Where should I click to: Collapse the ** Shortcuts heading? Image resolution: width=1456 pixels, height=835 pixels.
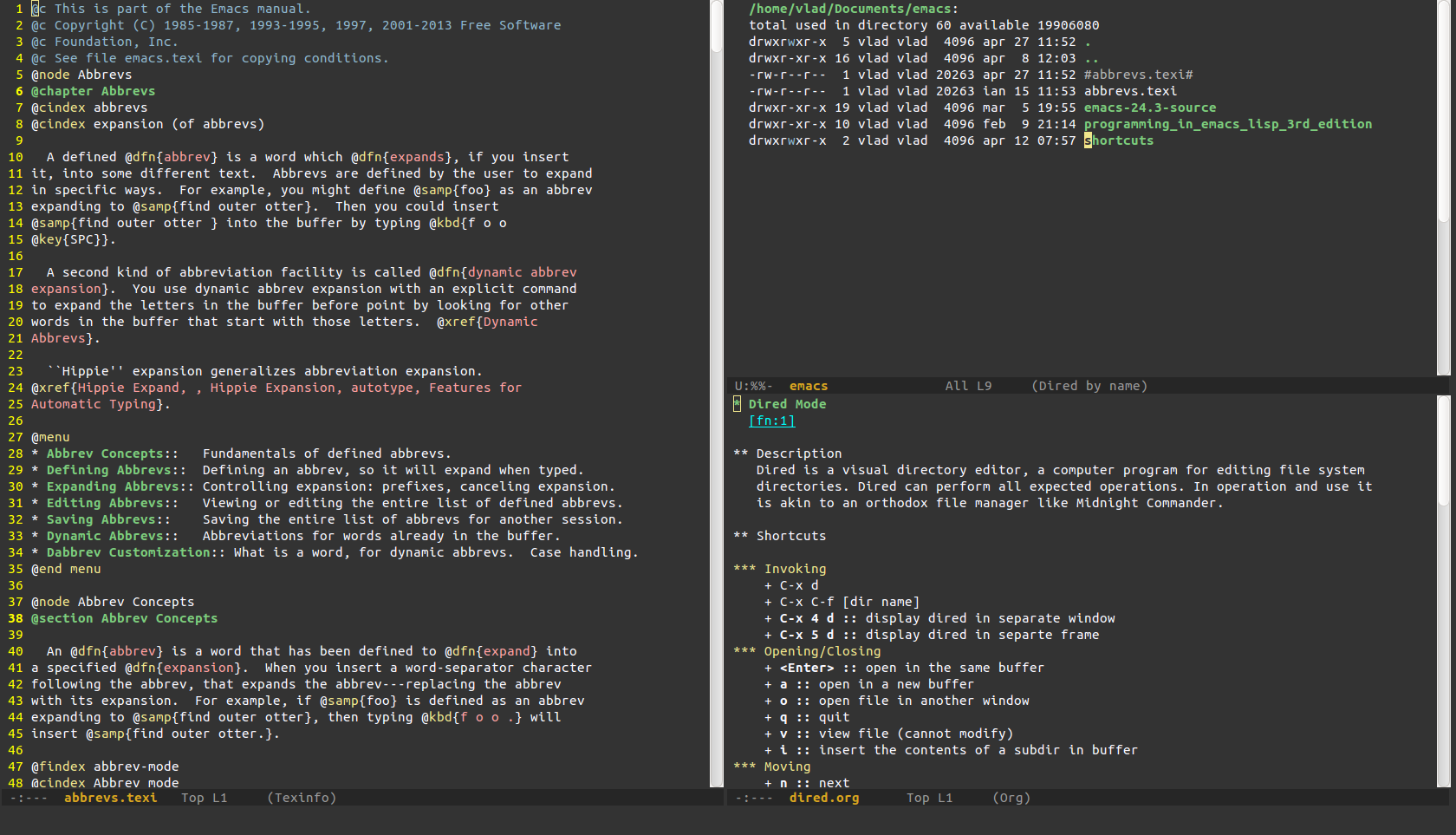pyautogui.click(x=779, y=536)
